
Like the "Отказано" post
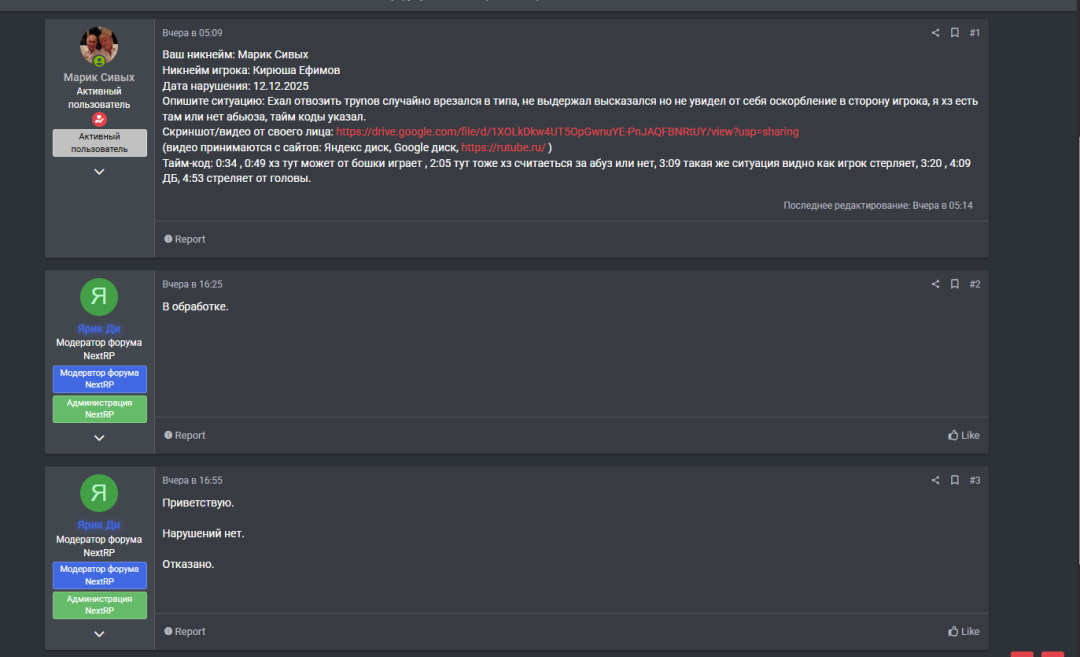coord(964,631)
